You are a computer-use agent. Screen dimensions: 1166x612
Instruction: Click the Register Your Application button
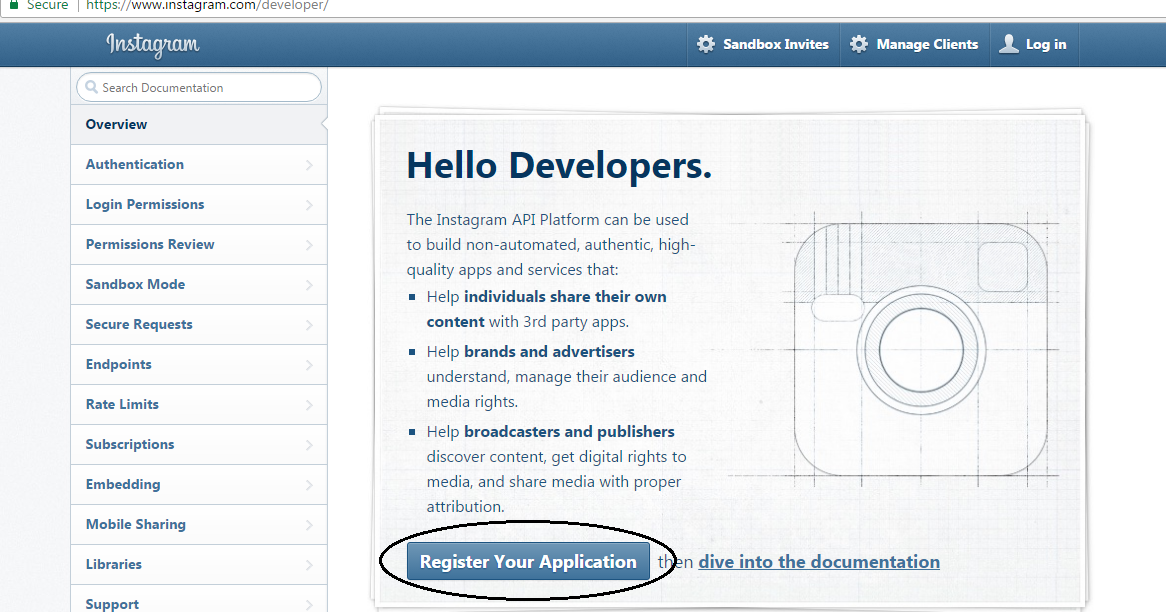[x=527, y=561]
